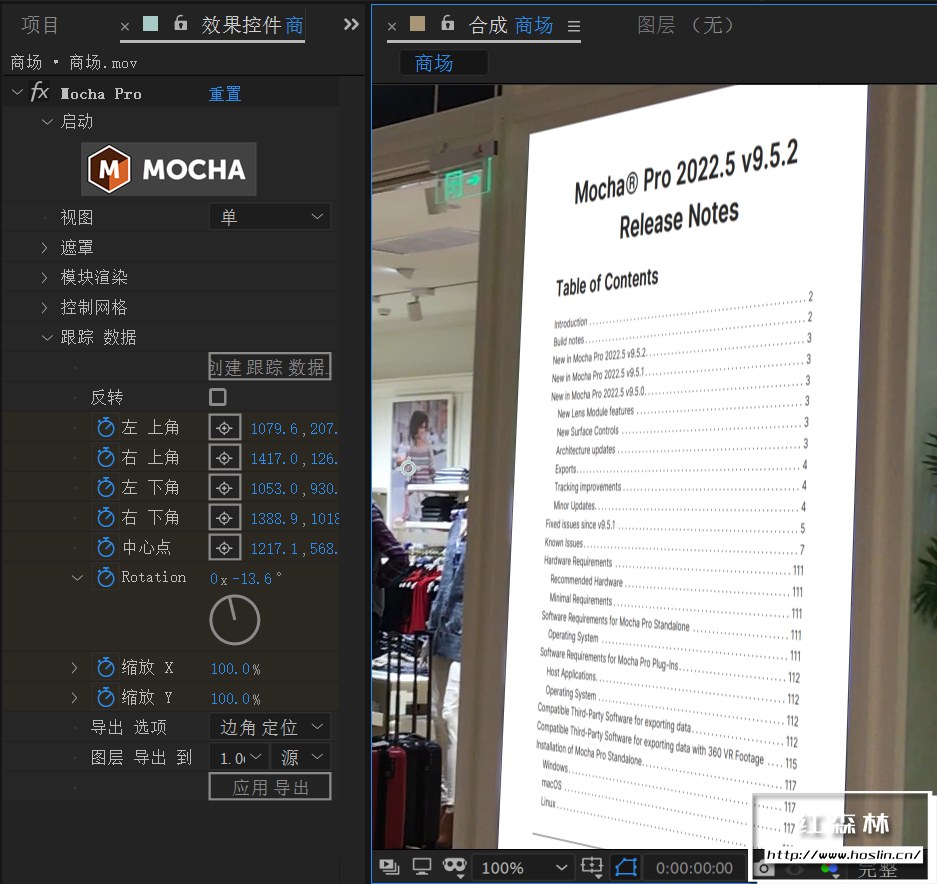This screenshot has width=937, height=884.
Task: Click Rotation value 0x-13.6°
Action: (x=246, y=579)
